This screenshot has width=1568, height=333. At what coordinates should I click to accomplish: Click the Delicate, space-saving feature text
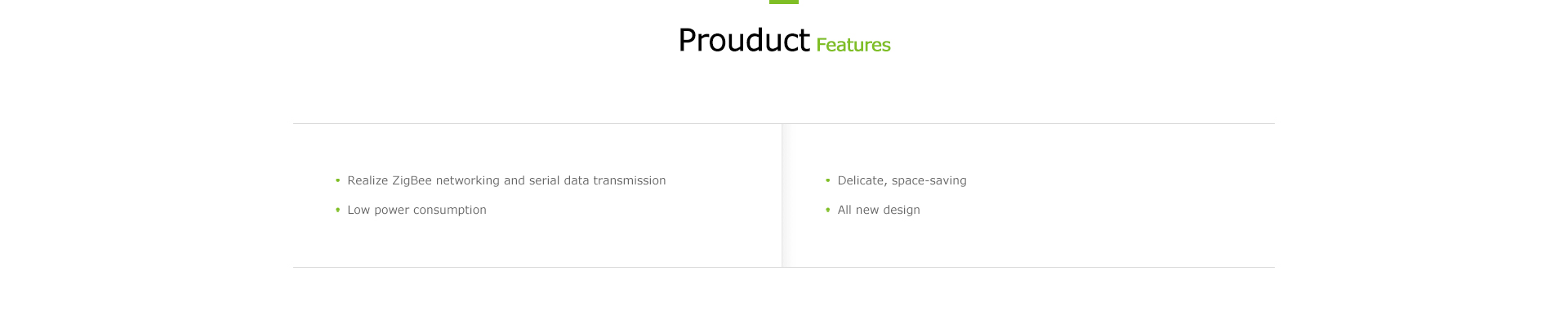pyautogui.click(x=902, y=180)
